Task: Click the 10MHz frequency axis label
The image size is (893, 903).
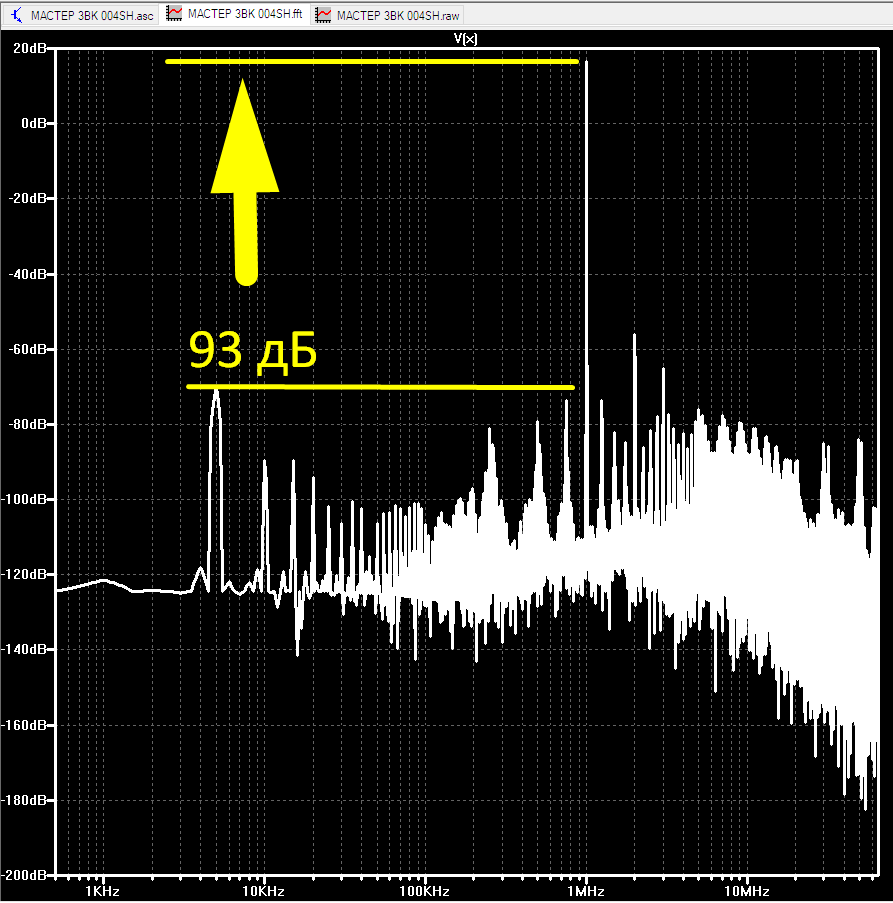Action: click(x=747, y=891)
